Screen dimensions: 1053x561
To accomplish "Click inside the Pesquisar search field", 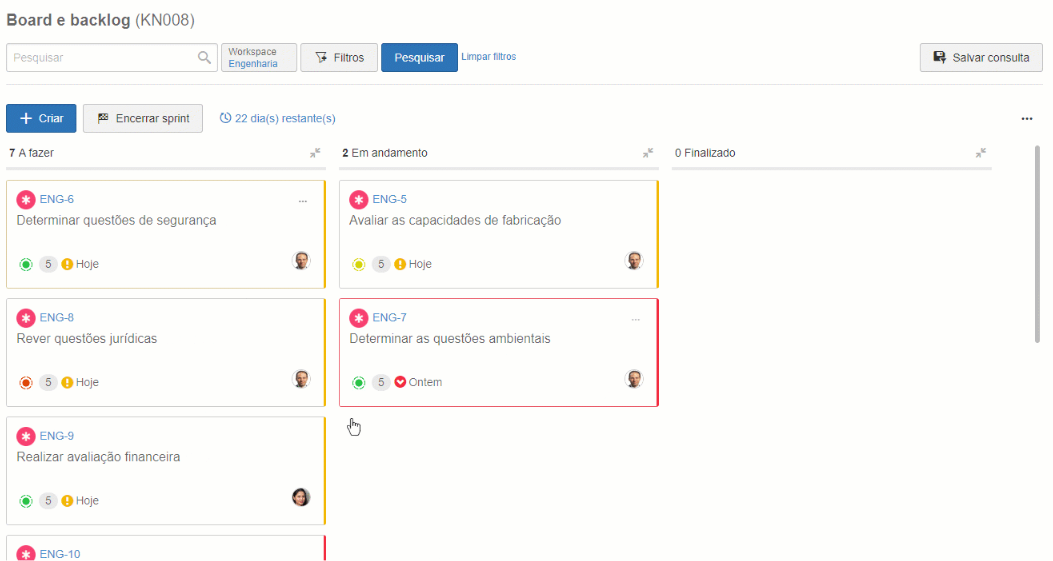I will pos(100,58).
